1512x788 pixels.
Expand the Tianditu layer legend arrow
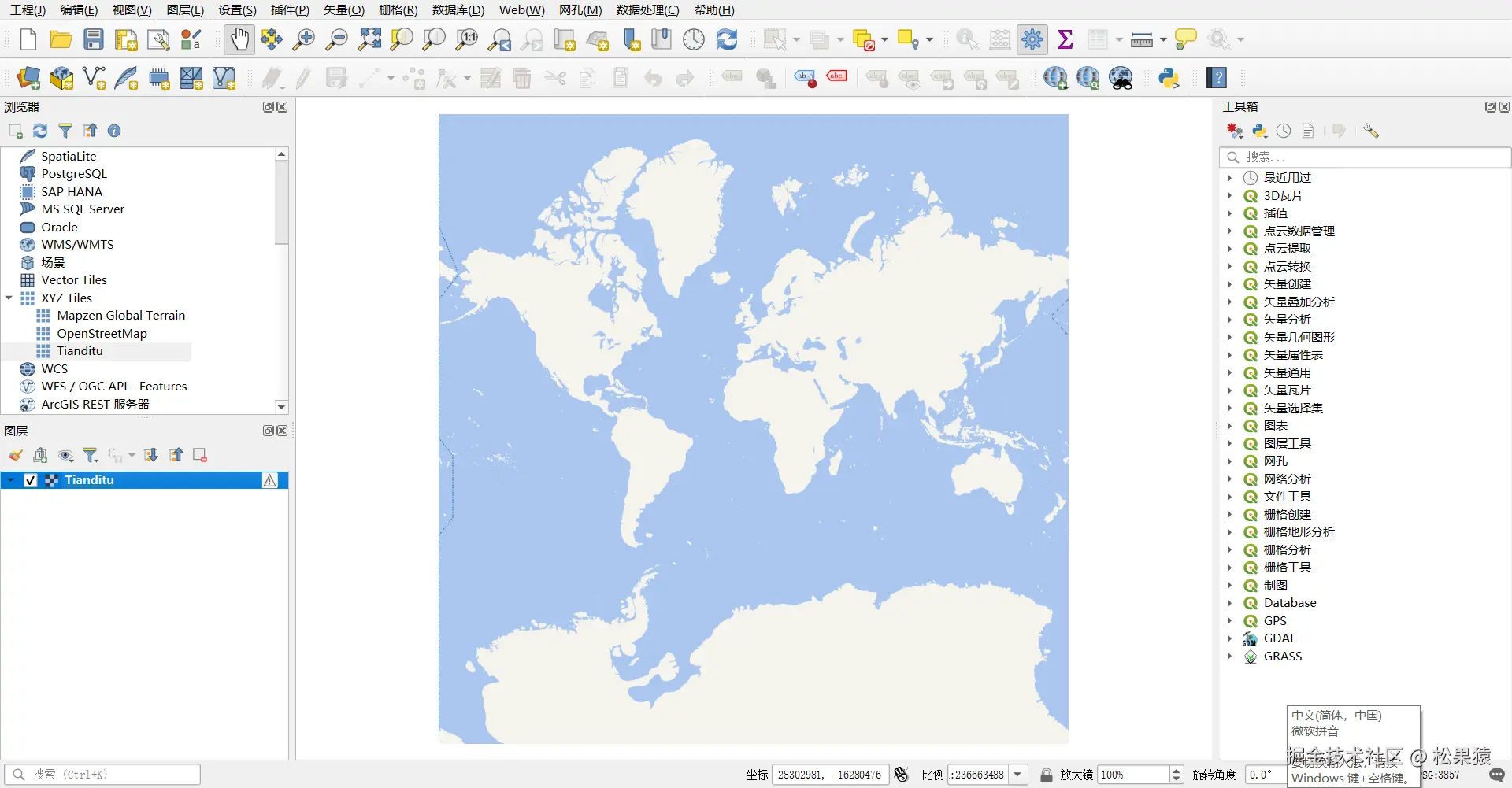10,480
